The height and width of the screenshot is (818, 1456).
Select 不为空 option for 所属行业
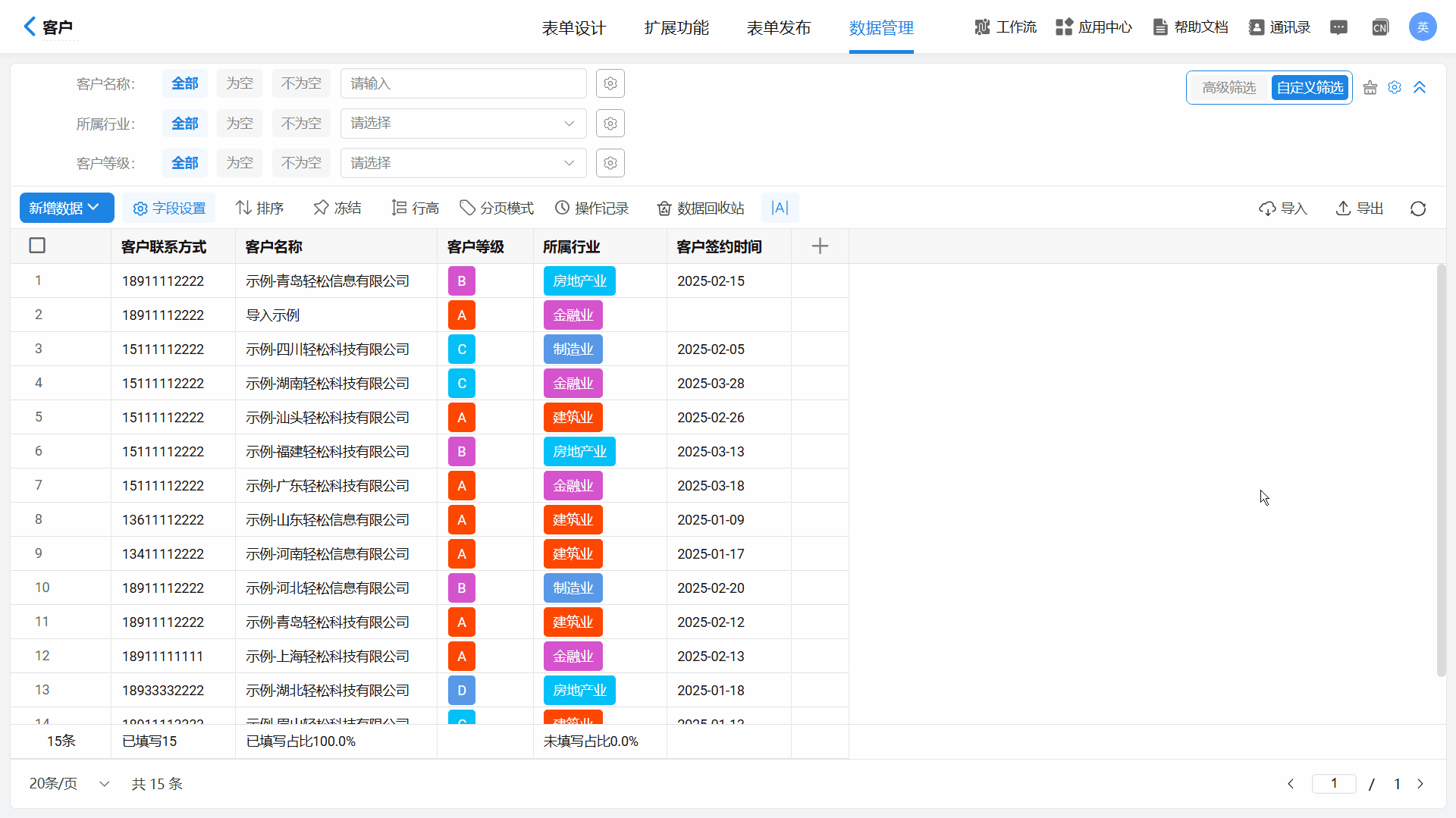(301, 124)
